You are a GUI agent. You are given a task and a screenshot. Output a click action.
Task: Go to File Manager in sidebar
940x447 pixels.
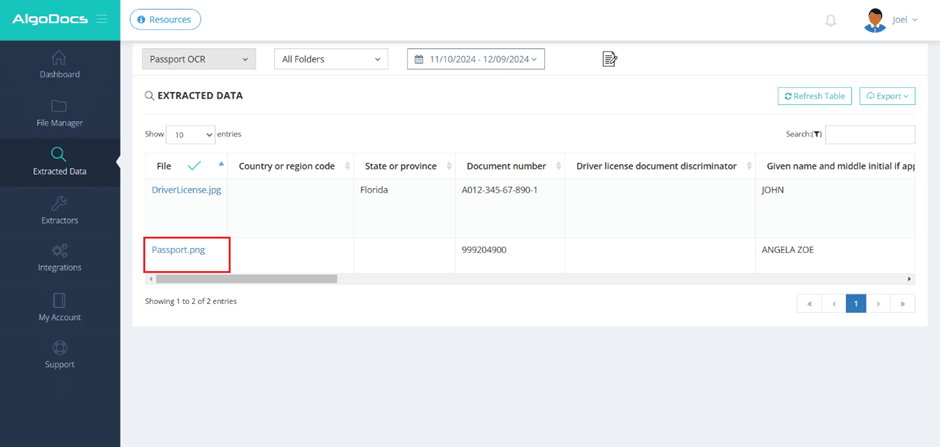click(x=59, y=113)
